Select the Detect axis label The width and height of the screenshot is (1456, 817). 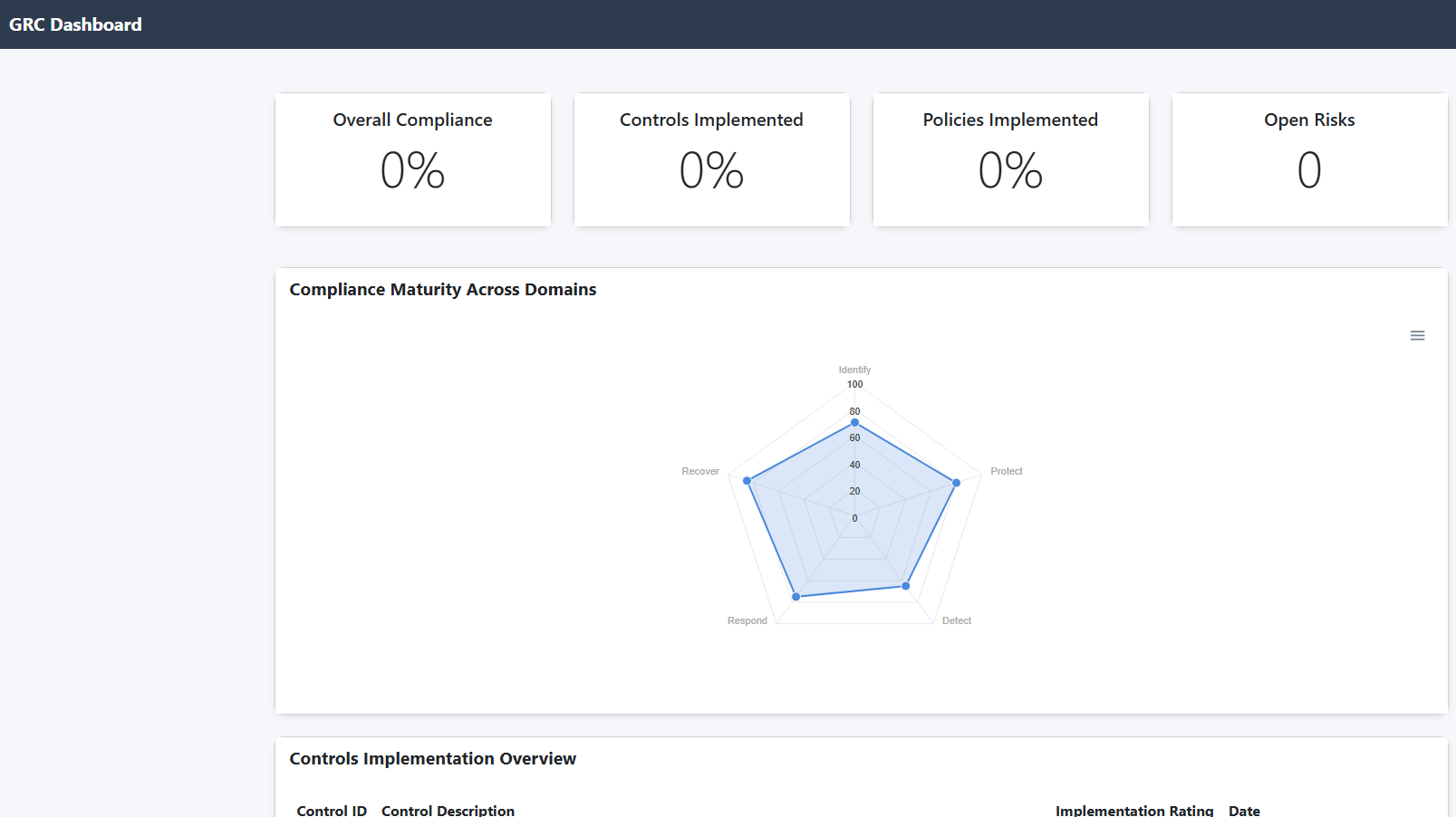[956, 620]
